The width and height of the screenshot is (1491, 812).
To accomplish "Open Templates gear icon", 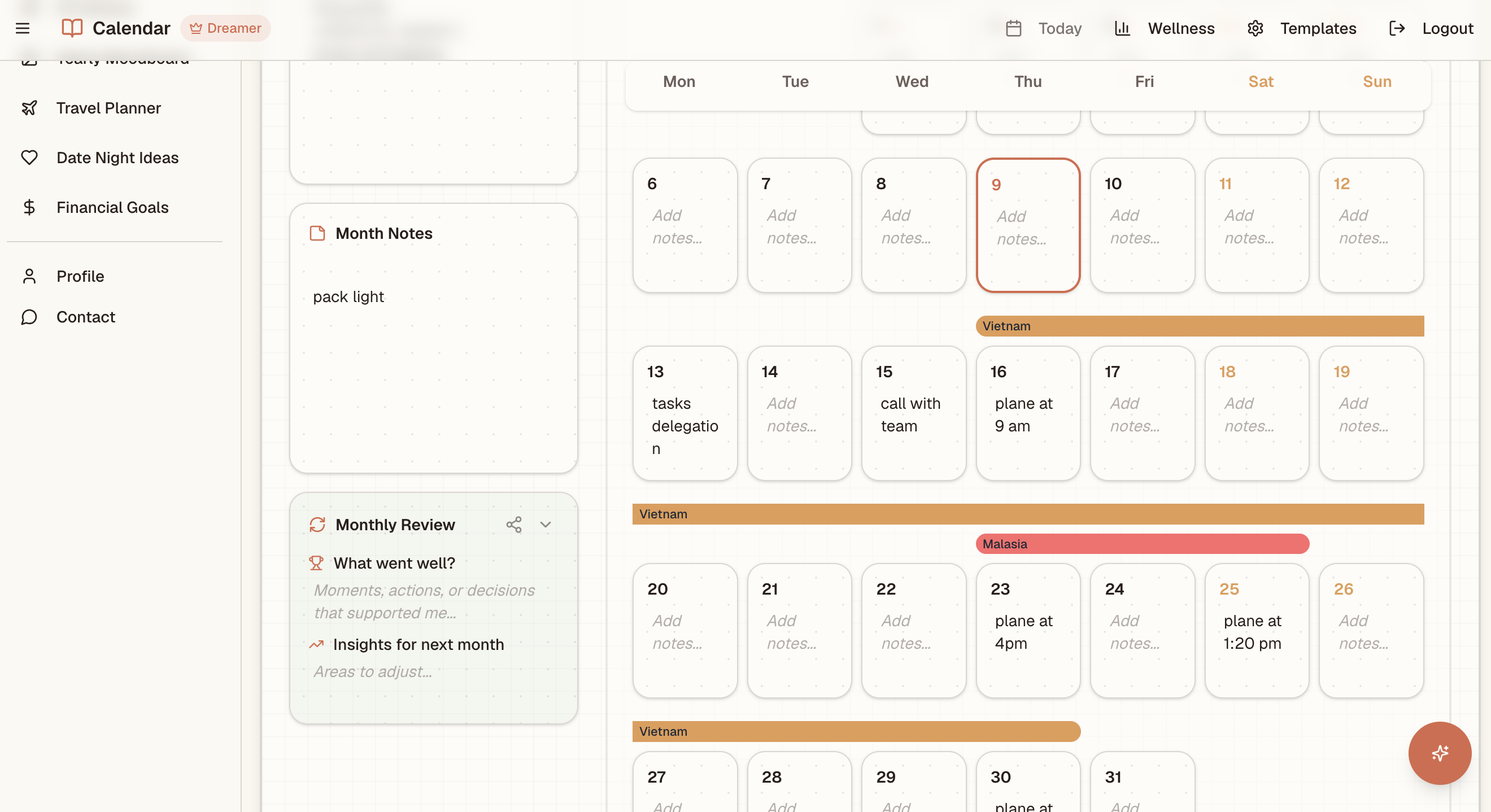I will [1255, 28].
